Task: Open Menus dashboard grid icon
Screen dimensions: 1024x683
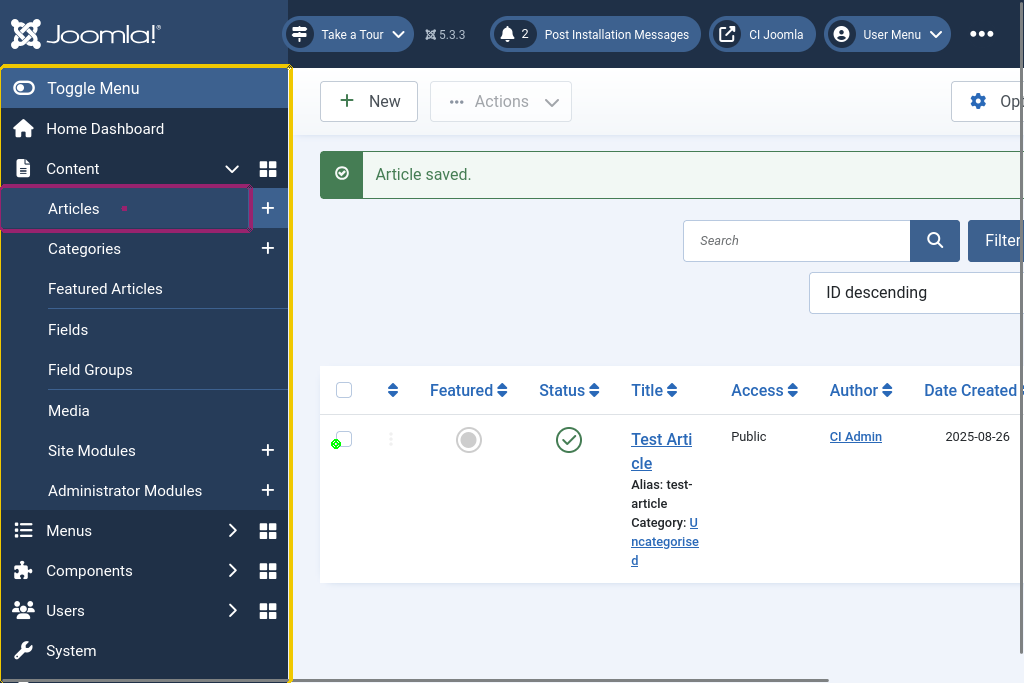Action: click(x=268, y=531)
